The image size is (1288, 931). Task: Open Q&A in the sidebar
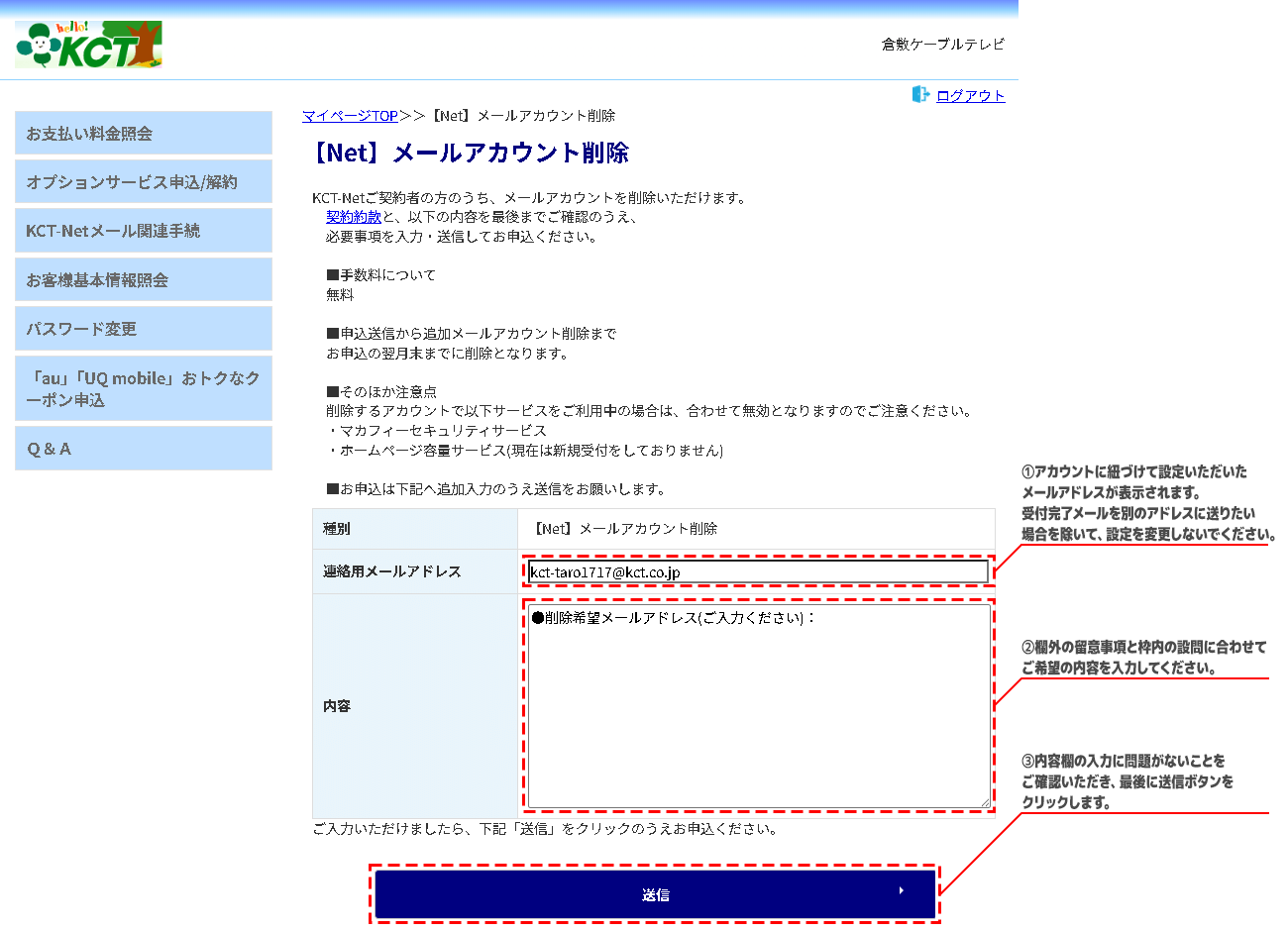coord(144,449)
